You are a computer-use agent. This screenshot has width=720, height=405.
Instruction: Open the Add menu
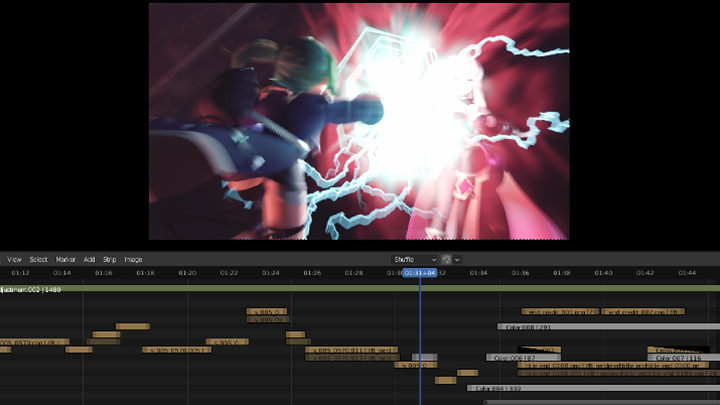pos(89,259)
